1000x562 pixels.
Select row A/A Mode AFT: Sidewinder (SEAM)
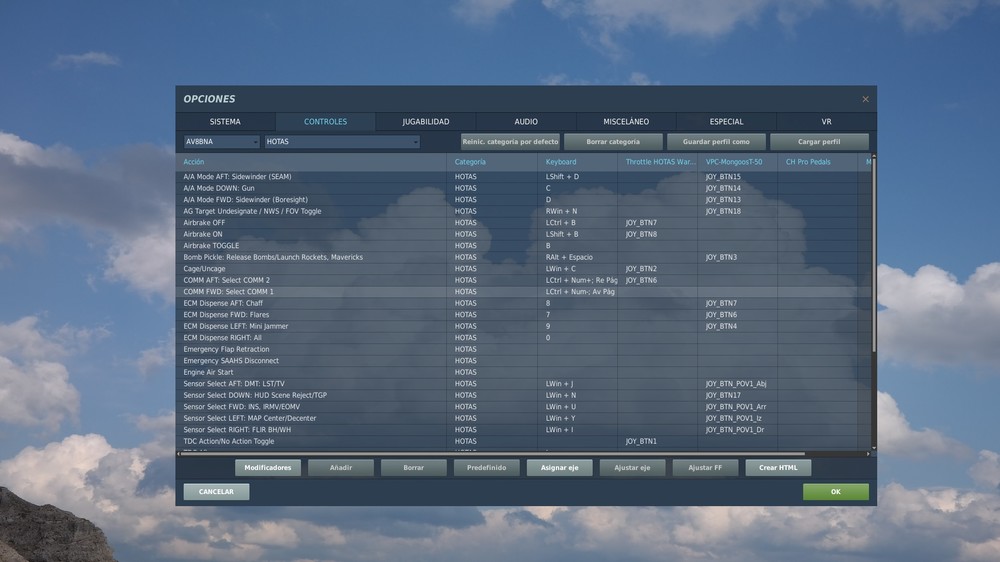524,177
